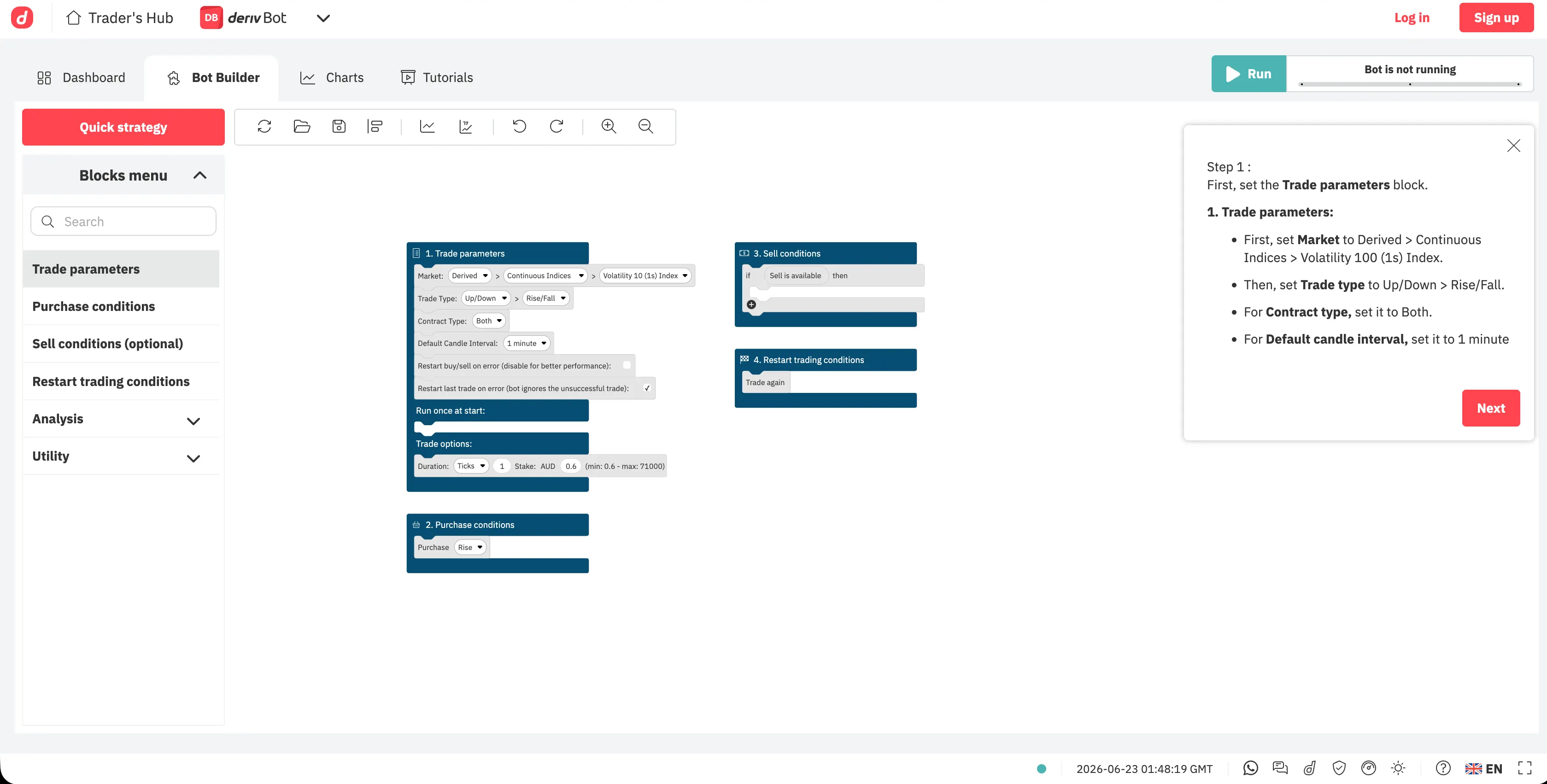Viewport: 1547px width, 784px height.
Task: Click the bot running progress bar
Action: tap(1409, 84)
